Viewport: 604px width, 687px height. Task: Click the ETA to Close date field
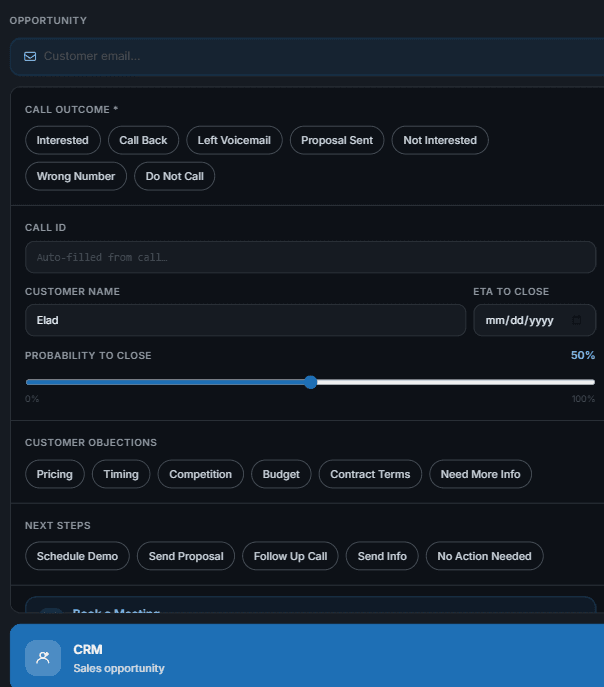(534, 320)
